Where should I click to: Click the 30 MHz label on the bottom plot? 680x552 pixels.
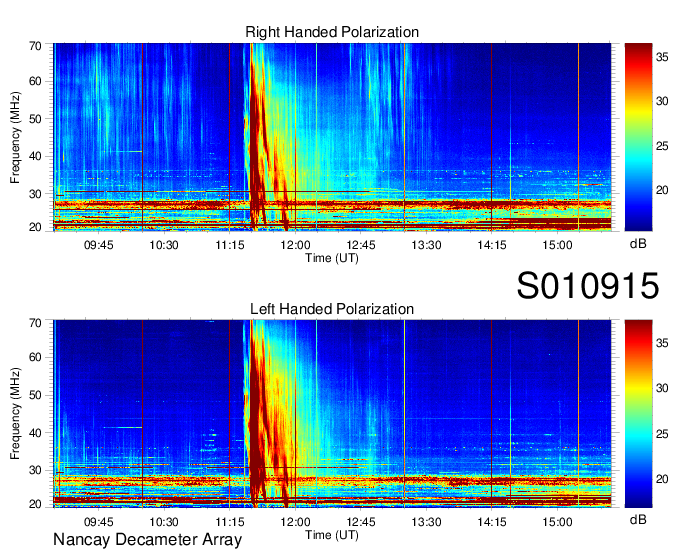35,470
